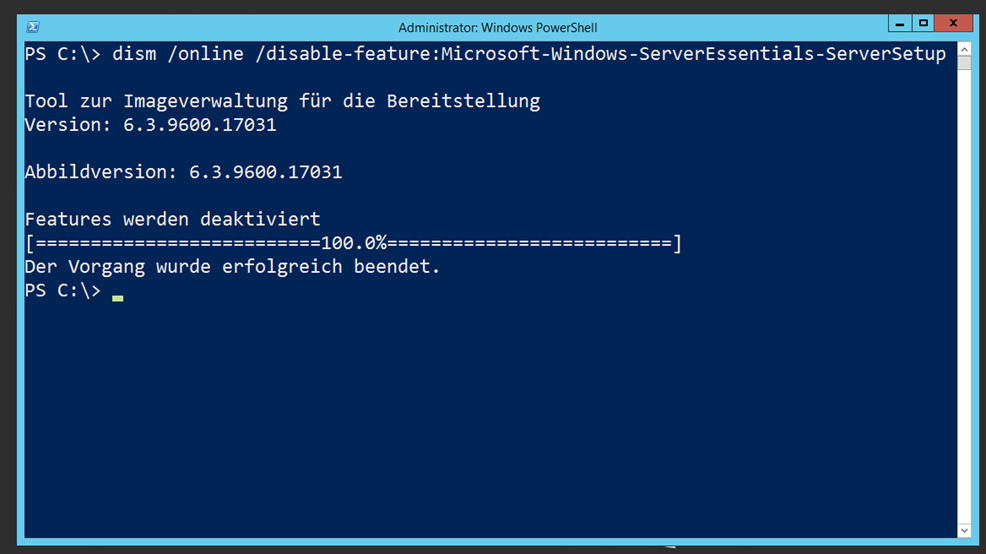Click the vertical scrollbar thumb
986x554 pixels.
coord(964,63)
